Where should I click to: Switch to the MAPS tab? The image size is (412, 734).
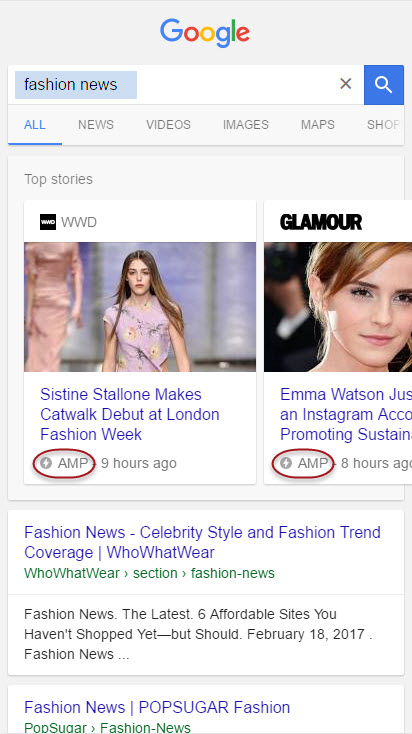pos(318,125)
